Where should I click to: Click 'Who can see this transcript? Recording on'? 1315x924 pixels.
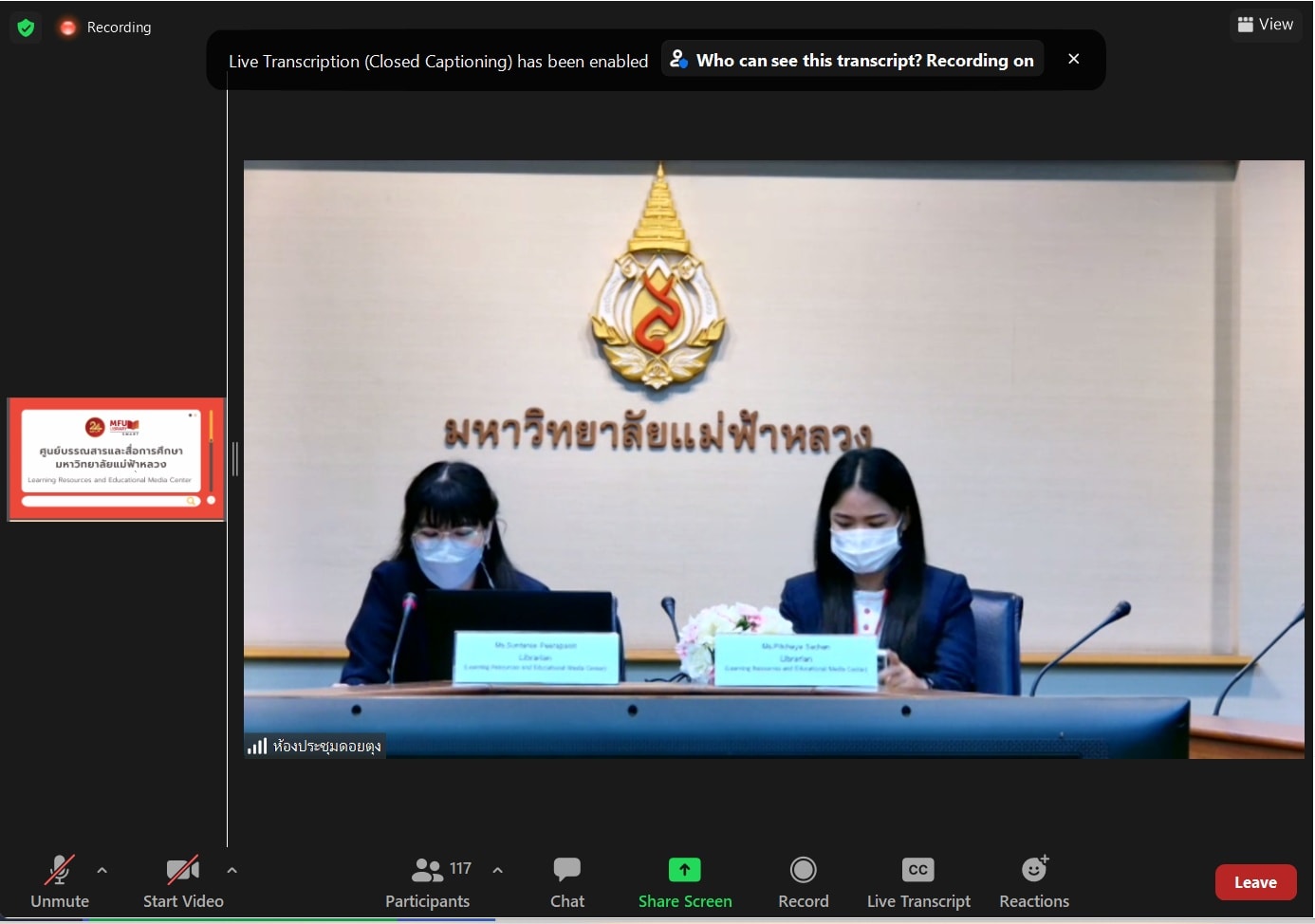(853, 60)
